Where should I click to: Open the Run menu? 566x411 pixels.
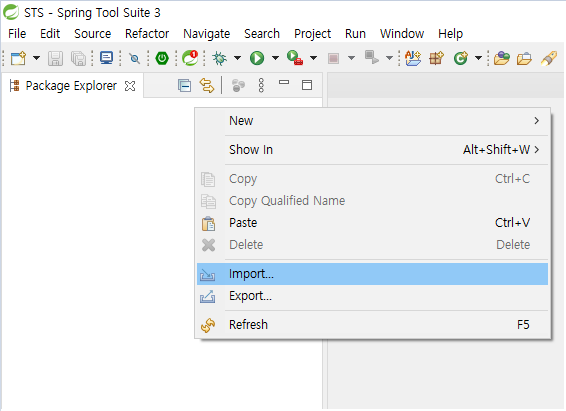pyautogui.click(x=355, y=34)
